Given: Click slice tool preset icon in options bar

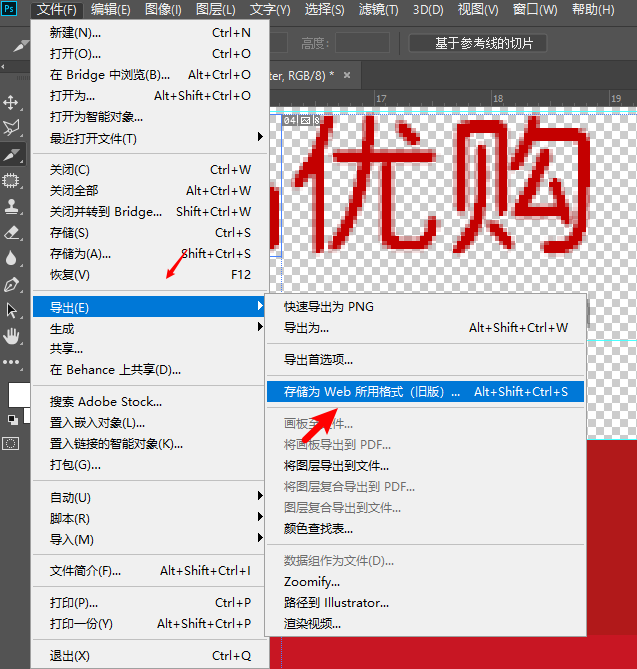Looking at the screenshot, I should [x=20, y=44].
